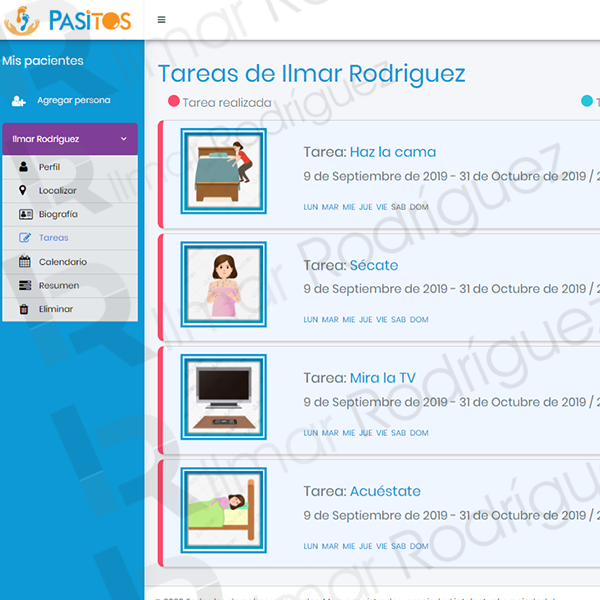Viewport: 600px width, 600px height.
Task: Open the Sécate task link
Action: pyautogui.click(x=373, y=266)
